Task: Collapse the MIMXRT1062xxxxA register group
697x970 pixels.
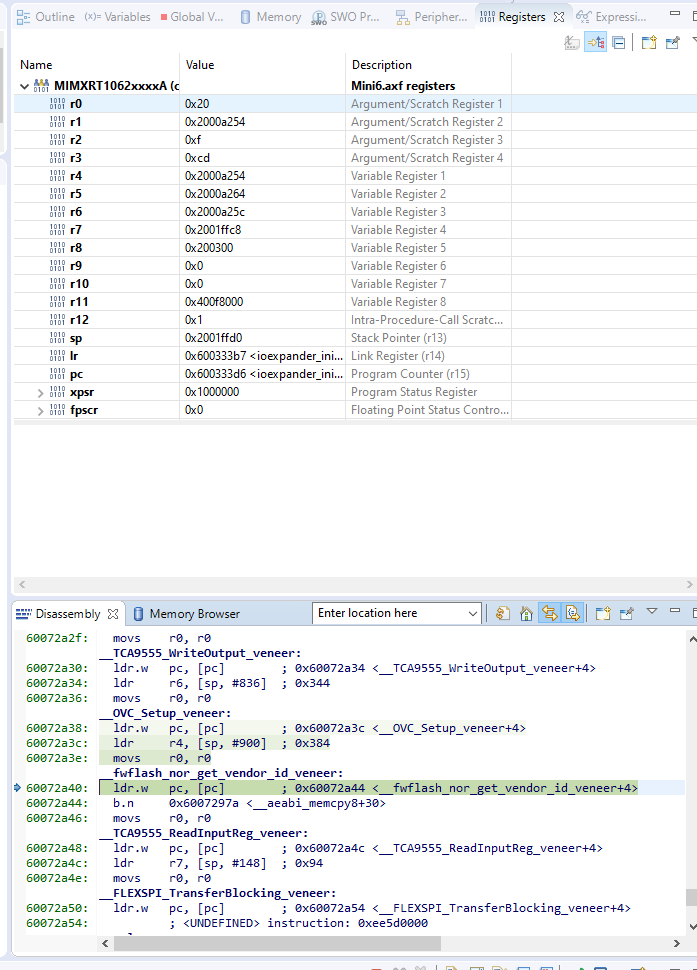Action: pyautogui.click(x=24, y=86)
